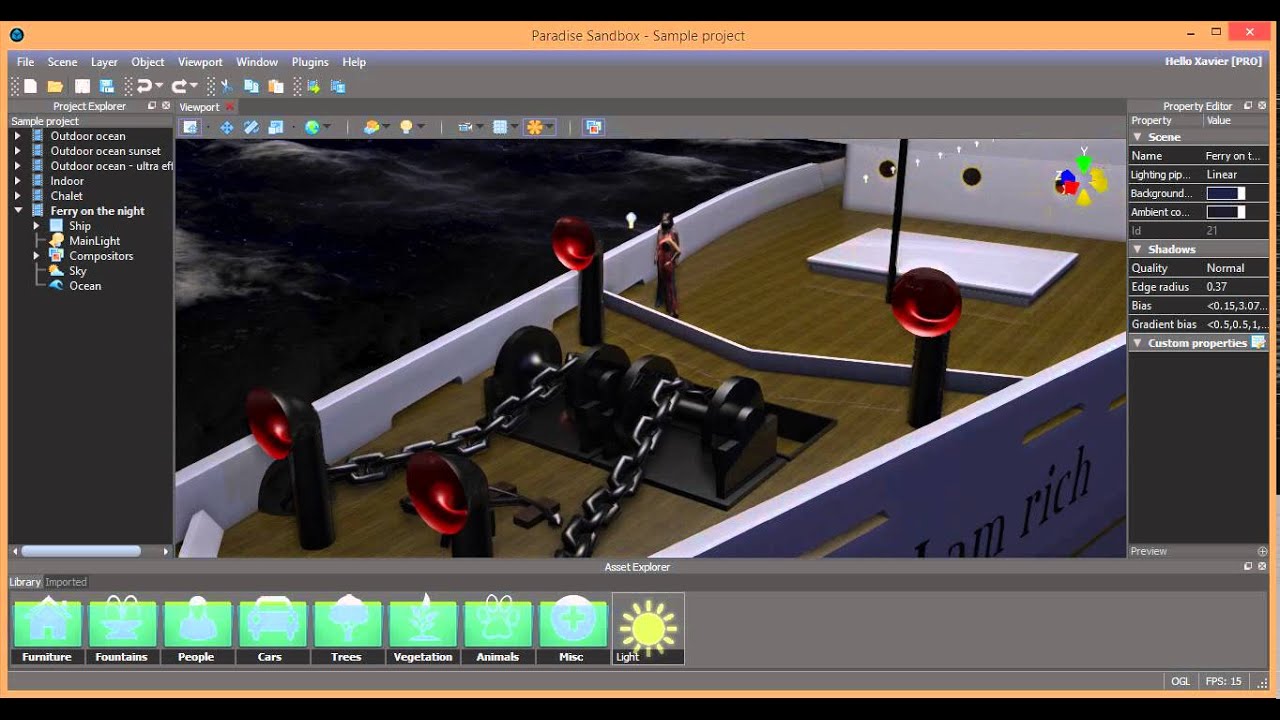Expand the Ship tree node
Viewport: 1280px width, 720px height.
[x=37, y=226]
